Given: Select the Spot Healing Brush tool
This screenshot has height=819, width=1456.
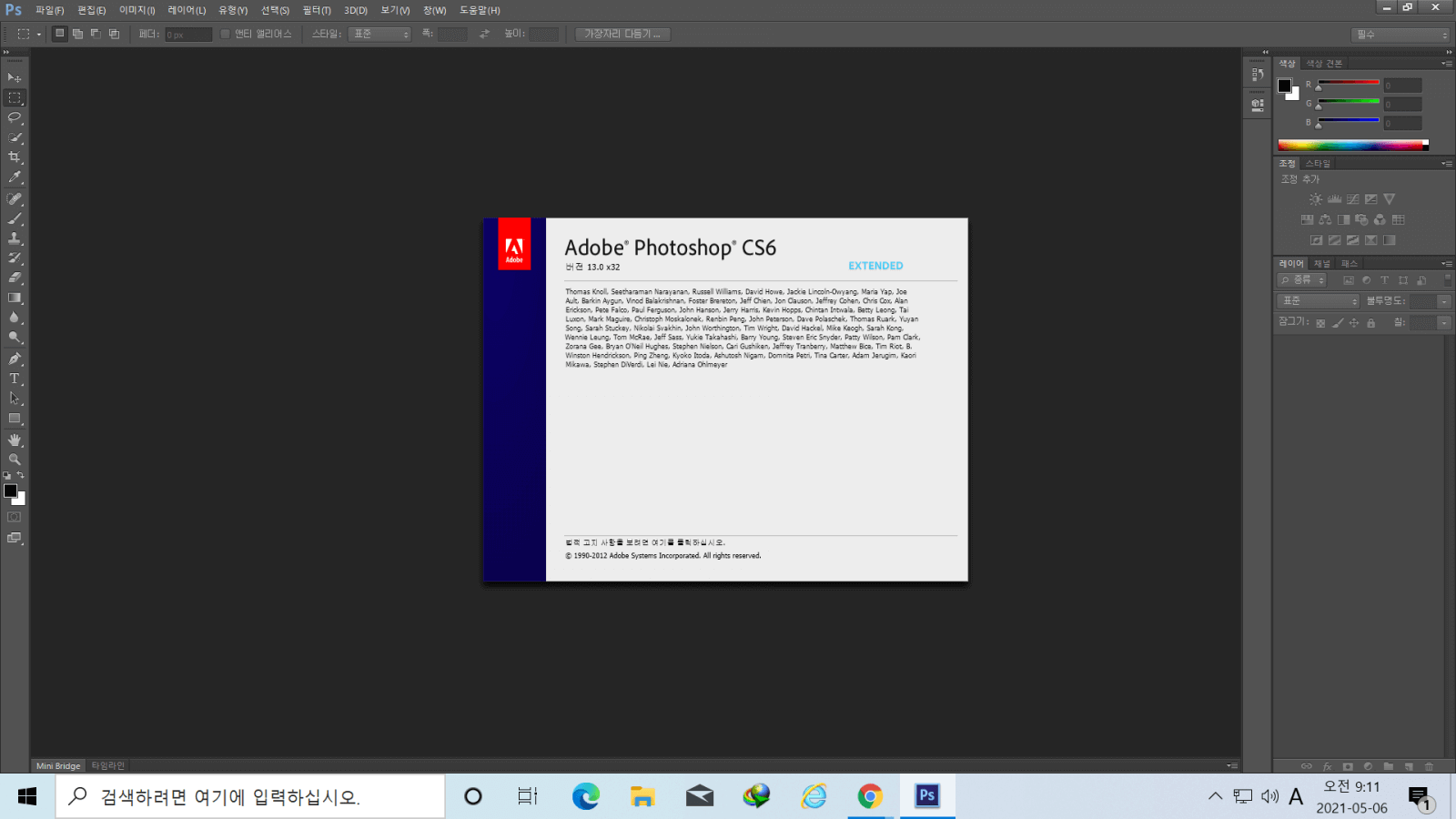Looking at the screenshot, I should 15,198.
